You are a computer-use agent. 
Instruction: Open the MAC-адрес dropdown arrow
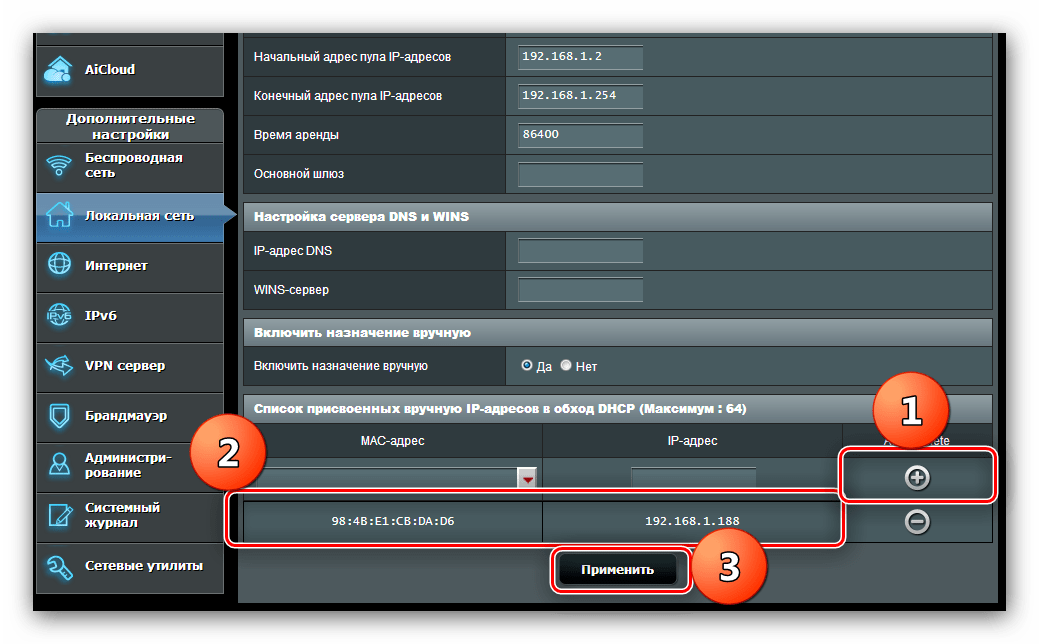527,477
